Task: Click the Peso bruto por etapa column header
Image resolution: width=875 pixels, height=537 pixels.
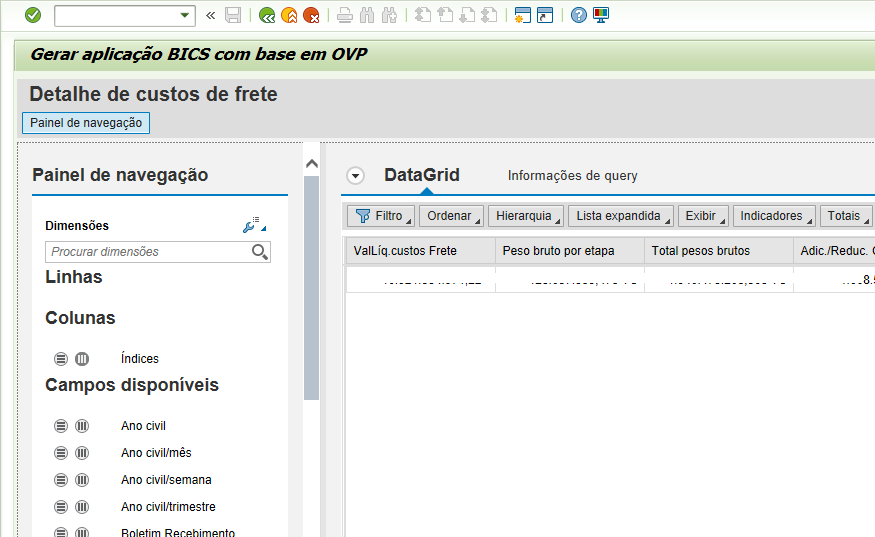Action: [570, 251]
